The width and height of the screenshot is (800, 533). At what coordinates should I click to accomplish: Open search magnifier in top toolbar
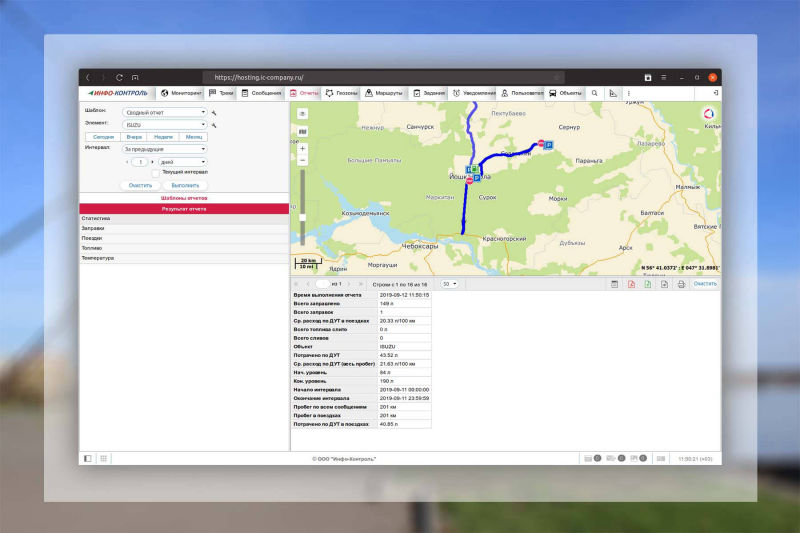tap(594, 93)
